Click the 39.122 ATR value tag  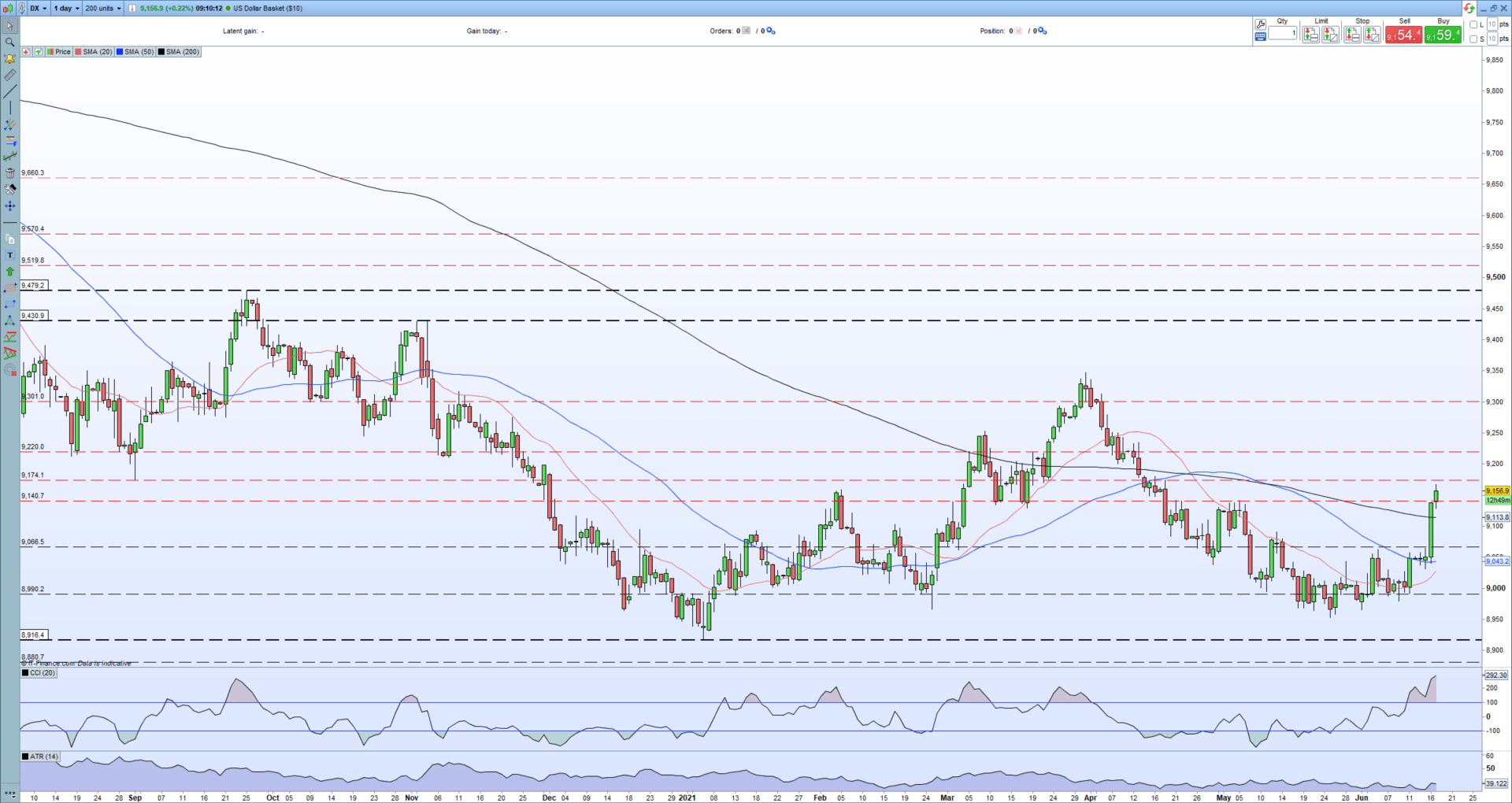click(1497, 784)
